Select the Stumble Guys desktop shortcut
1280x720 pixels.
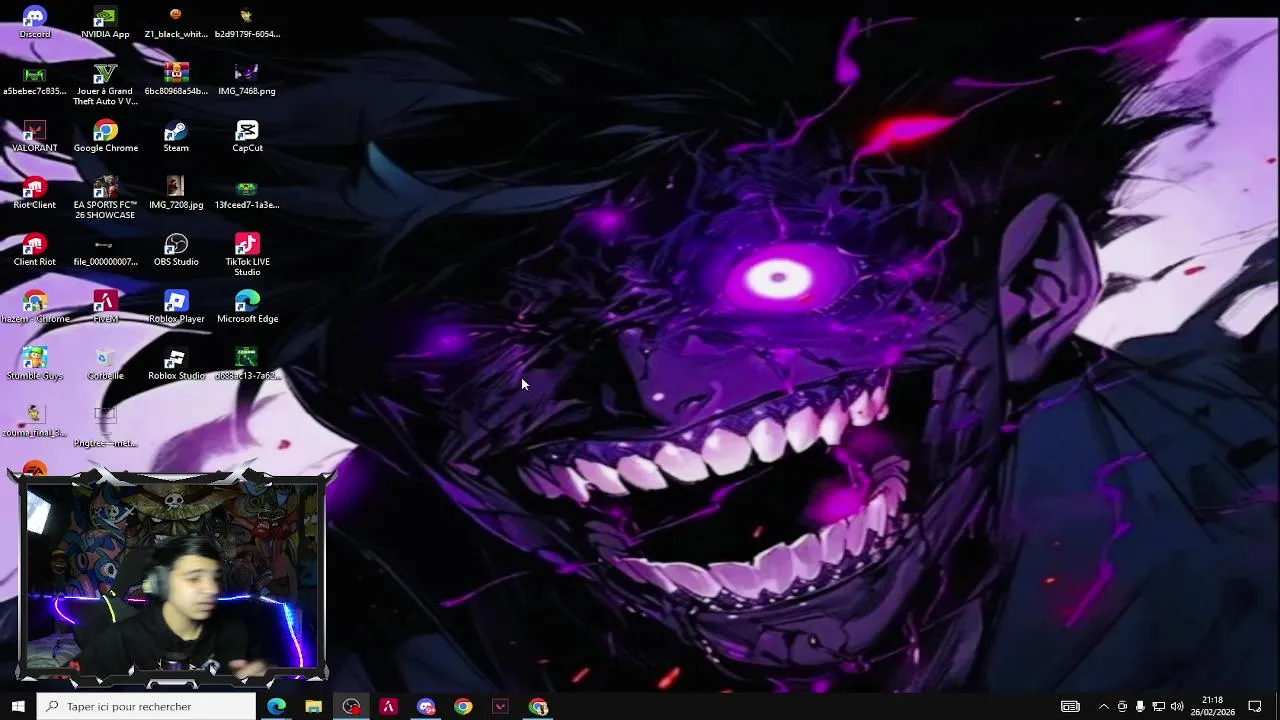pyautogui.click(x=35, y=365)
